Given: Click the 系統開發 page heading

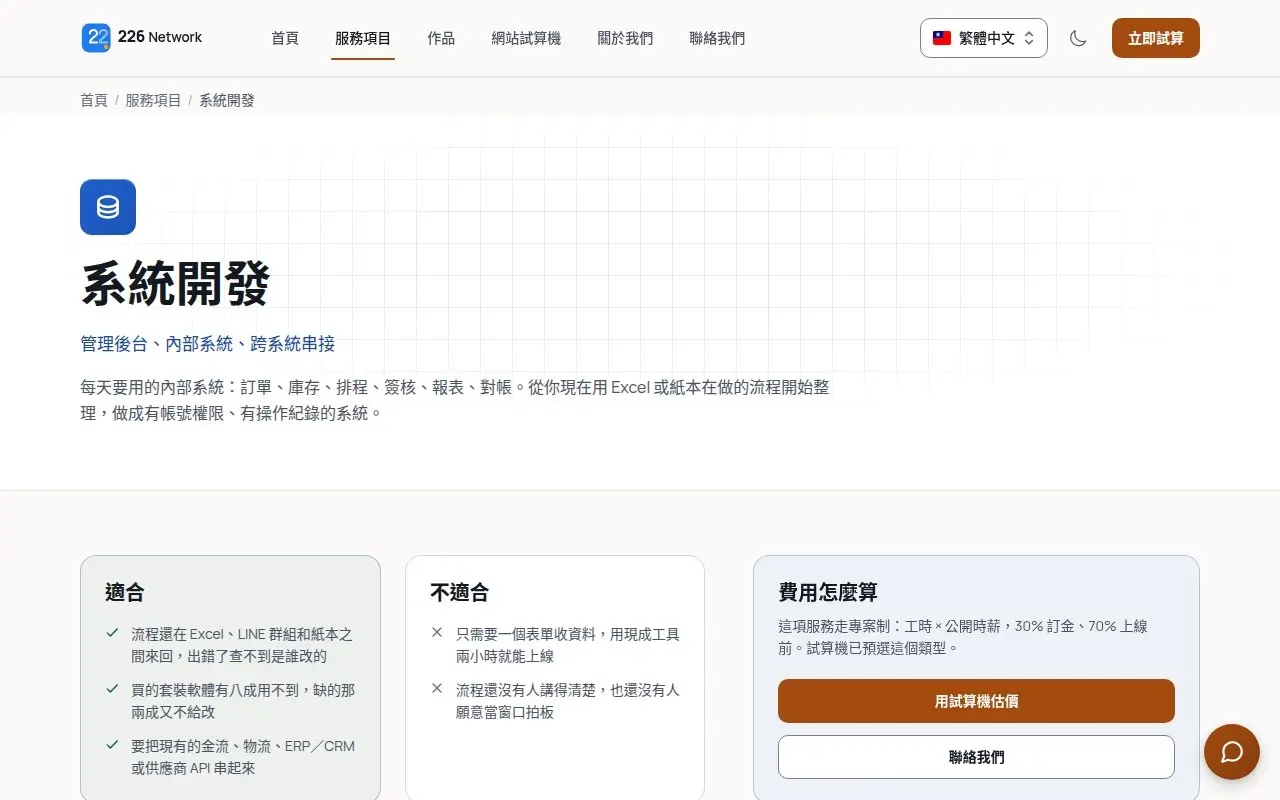Looking at the screenshot, I should (175, 284).
